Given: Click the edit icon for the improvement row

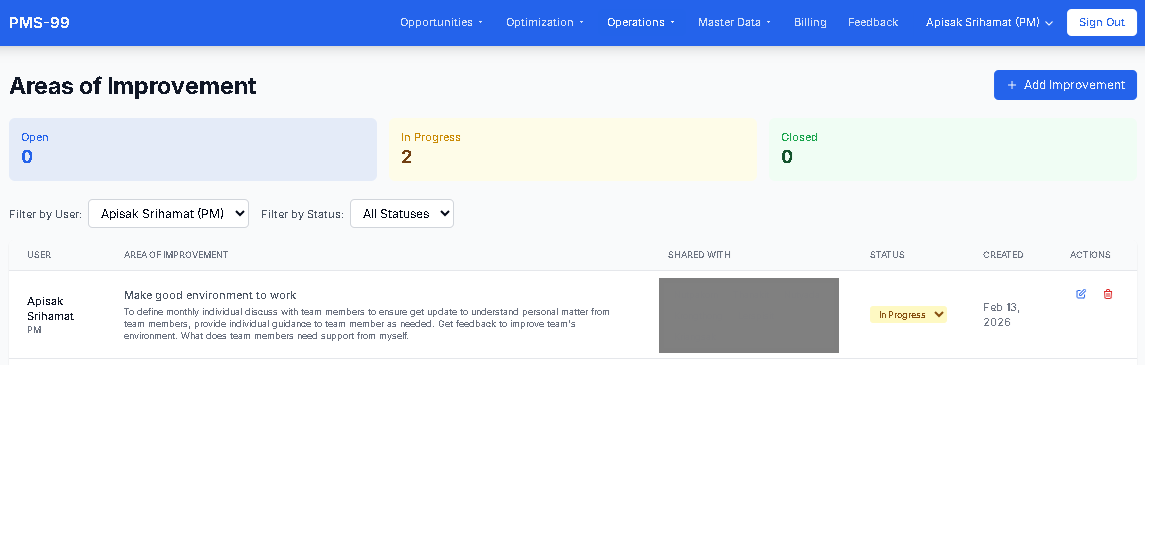Looking at the screenshot, I should (x=1081, y=294).
